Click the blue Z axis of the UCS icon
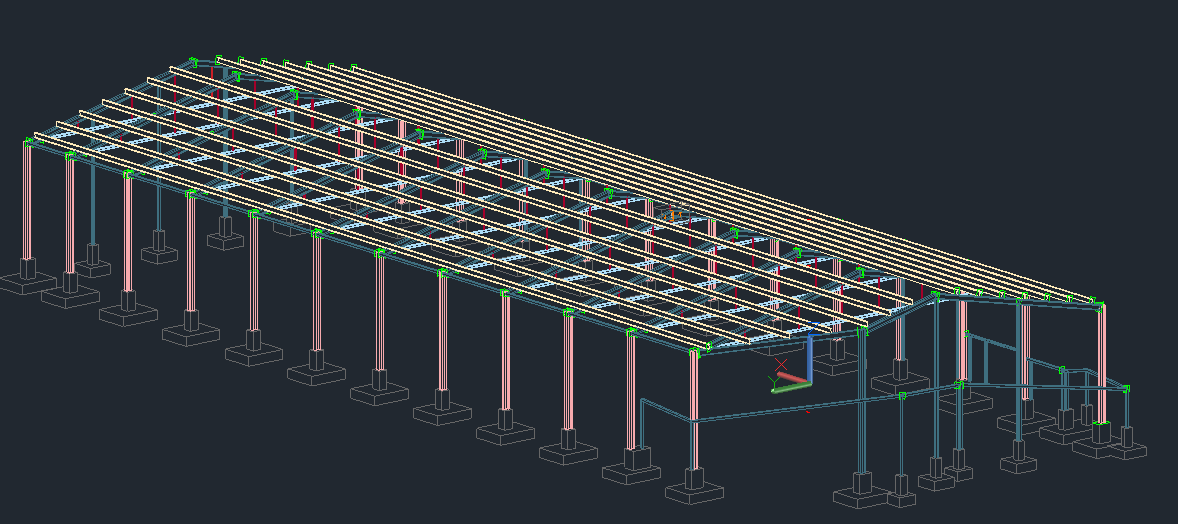The image size is (1178, 524). [809, 358]
